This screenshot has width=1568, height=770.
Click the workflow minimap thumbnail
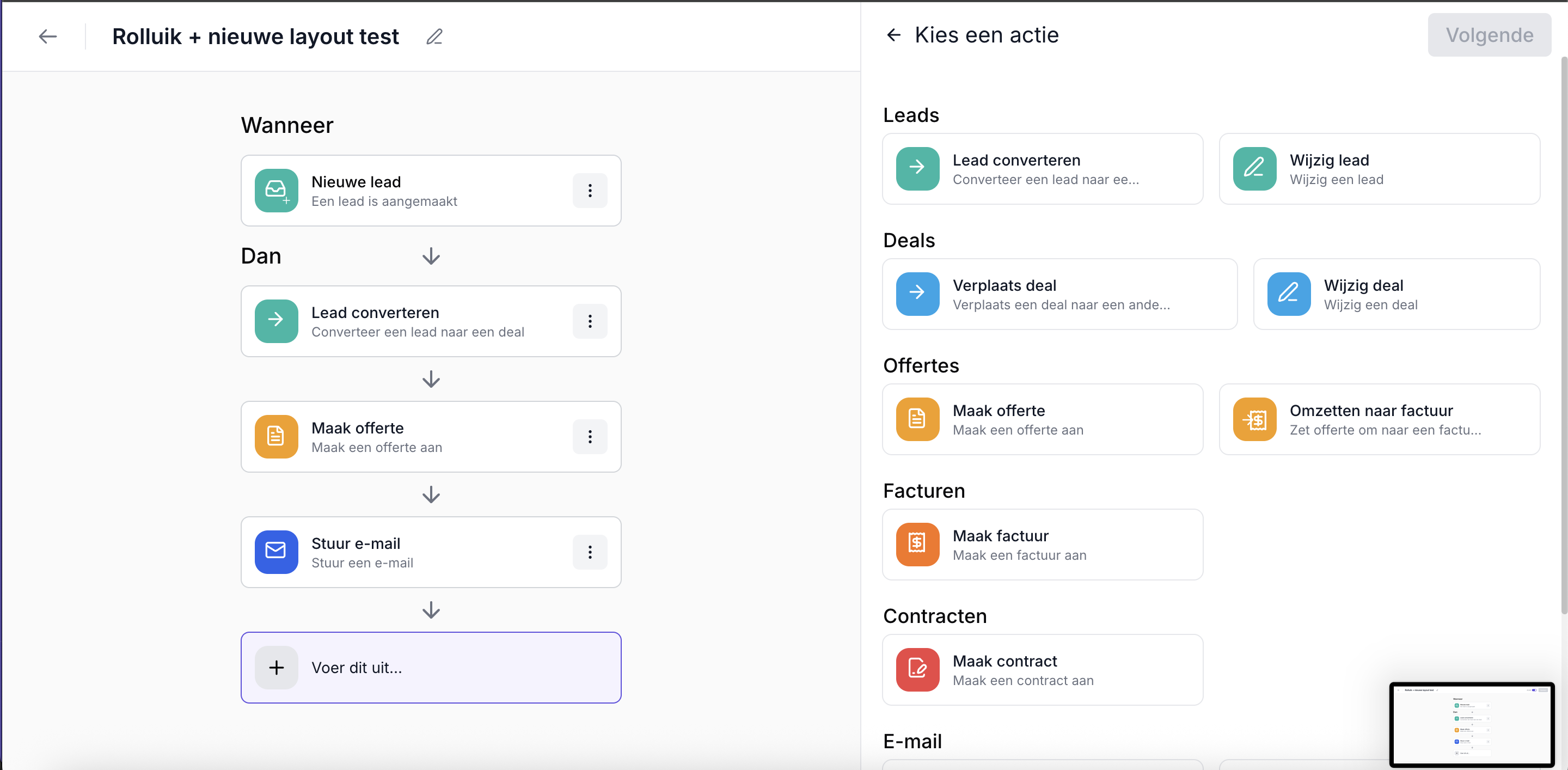point(1472,725)
